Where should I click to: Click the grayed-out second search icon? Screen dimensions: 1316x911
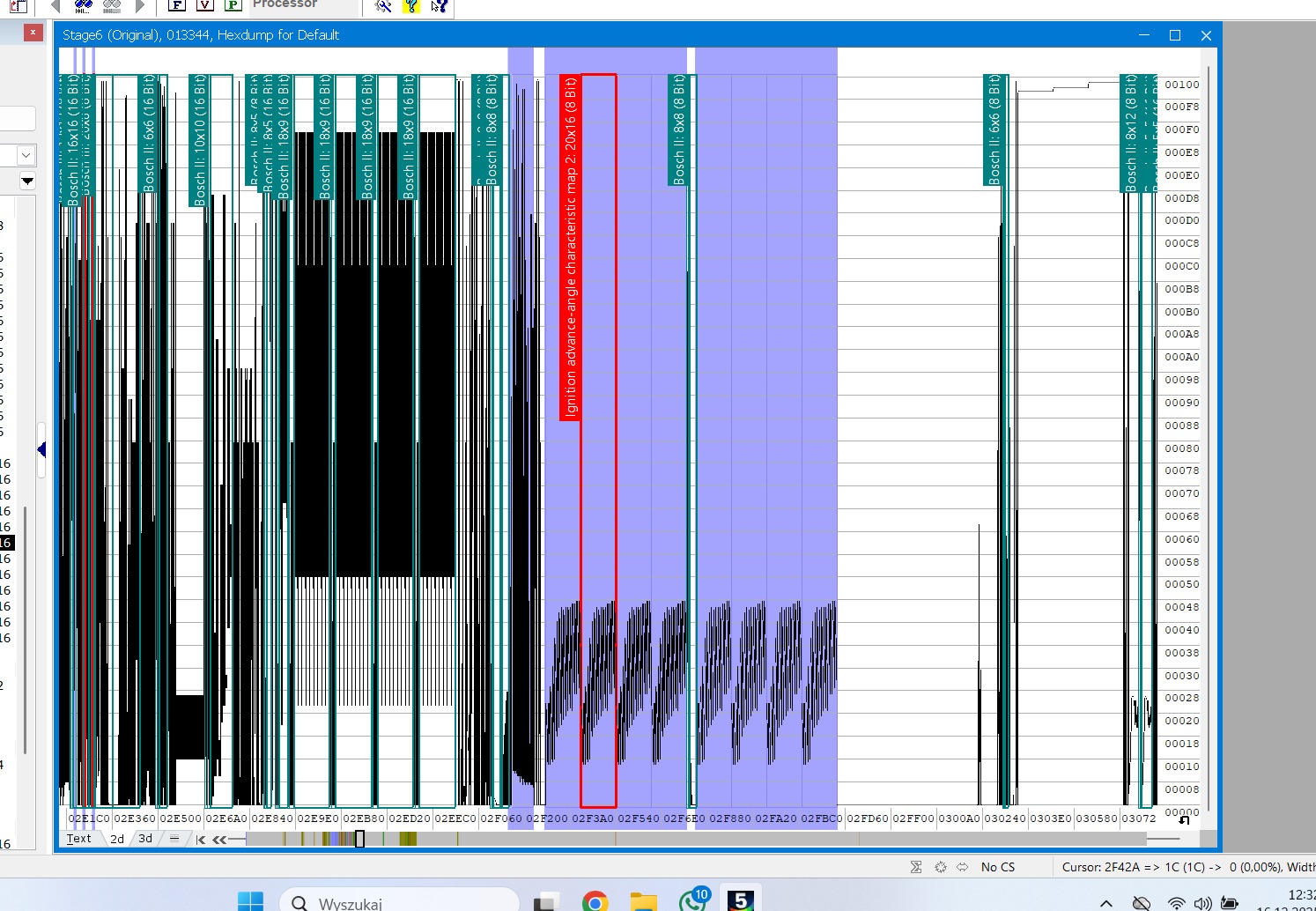pos(110,5)
